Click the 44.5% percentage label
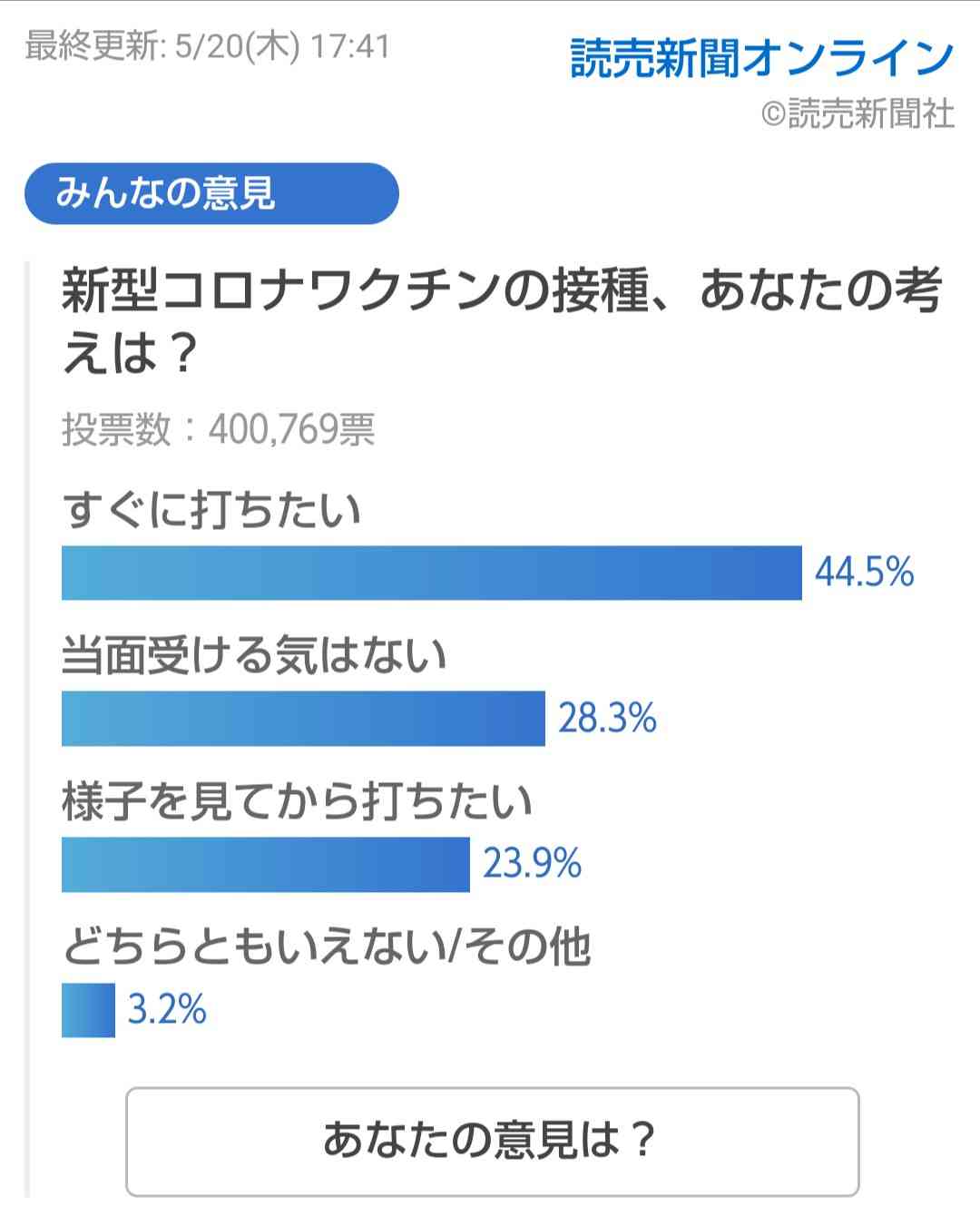The image size is (980, 1226). tap(864, 573)
